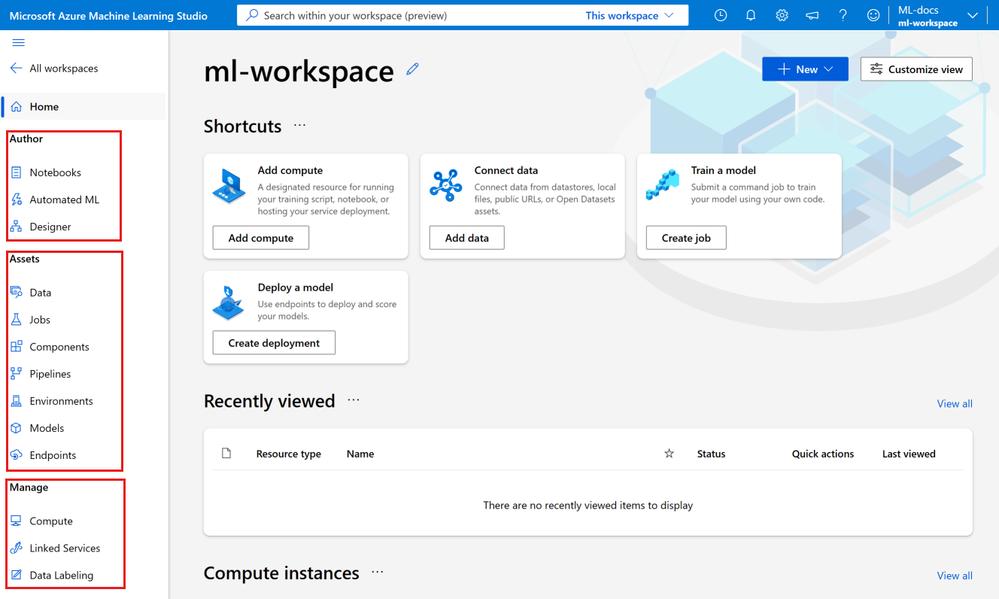Collapse the hamburger navigation menu
999x599 pixels.
coord(18,43)
